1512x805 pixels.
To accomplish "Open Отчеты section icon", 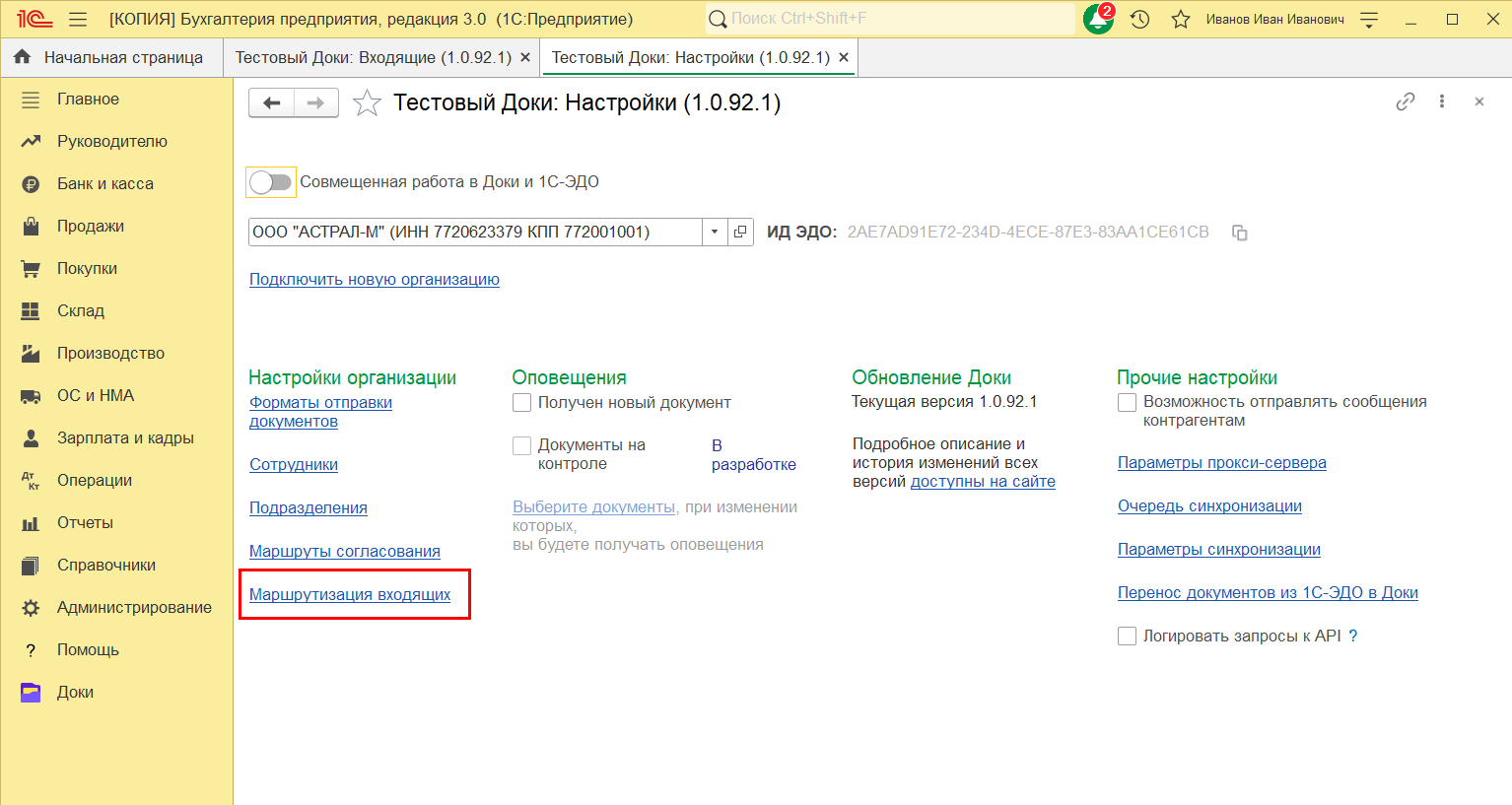I will 31,522.
